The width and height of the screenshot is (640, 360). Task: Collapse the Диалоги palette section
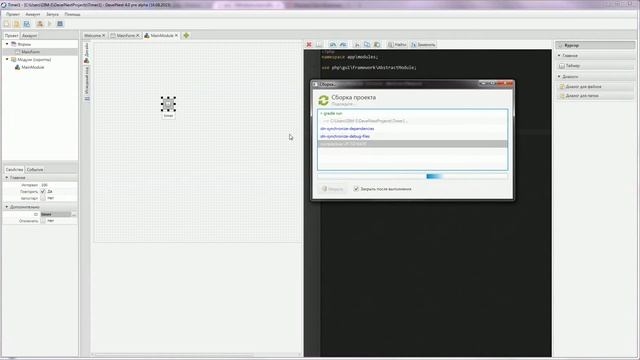(559, 76)
